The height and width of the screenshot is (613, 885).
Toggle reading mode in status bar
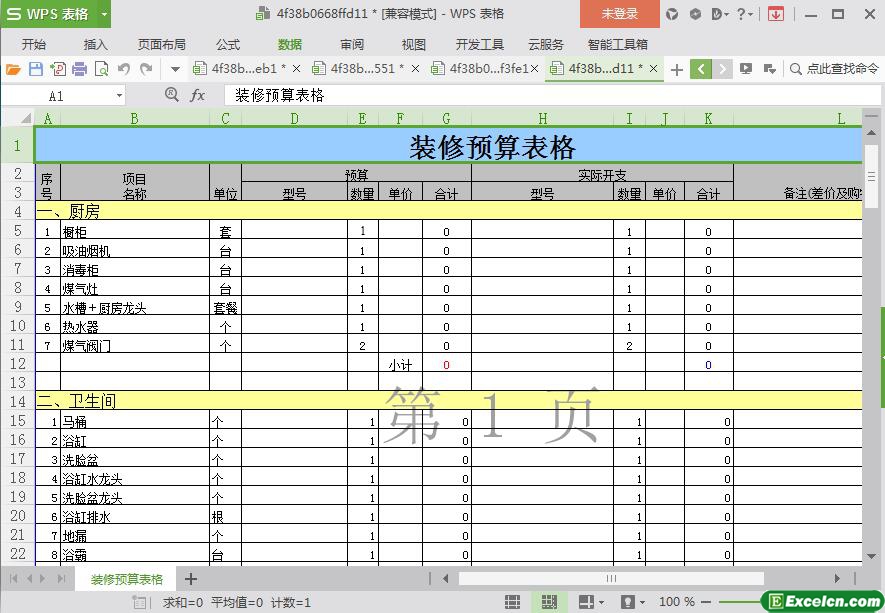[588, 602]
